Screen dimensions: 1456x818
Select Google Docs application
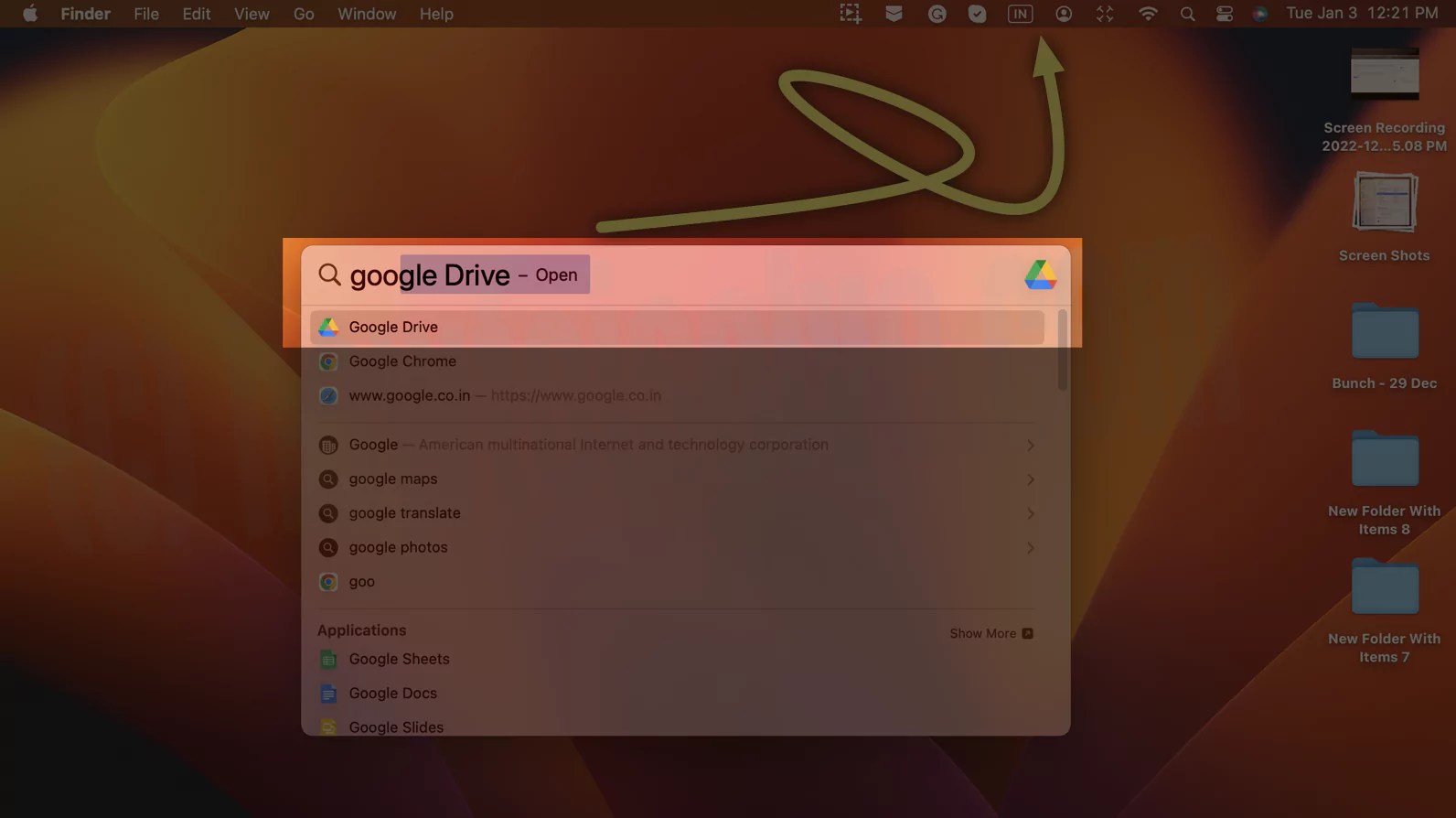(x=677, y=693)
